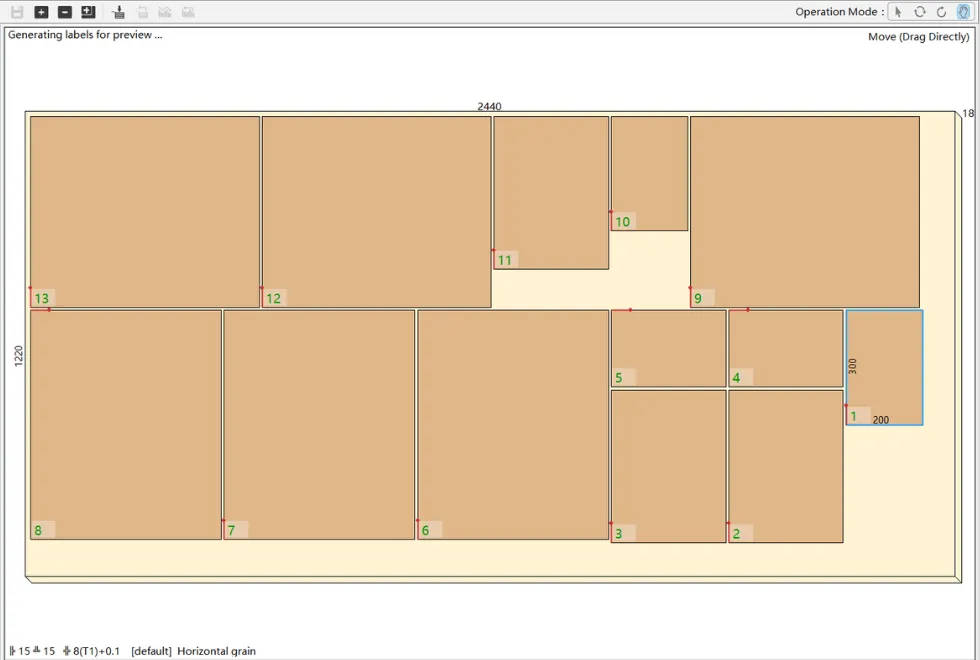Image resolution: width=980 pixels, height=660 pixels.
Task: Select panel number 12
Action: click(x=376, y=212)
